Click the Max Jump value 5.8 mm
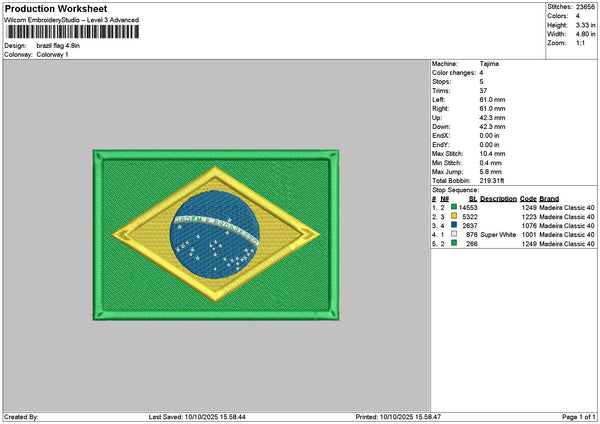Image resolution: width=600 pixels, height=424 pixels. coord(490,172)
